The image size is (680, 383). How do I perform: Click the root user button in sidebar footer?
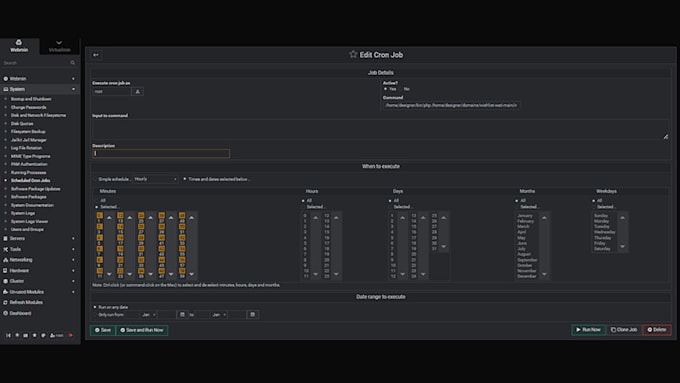pos(56,335)
